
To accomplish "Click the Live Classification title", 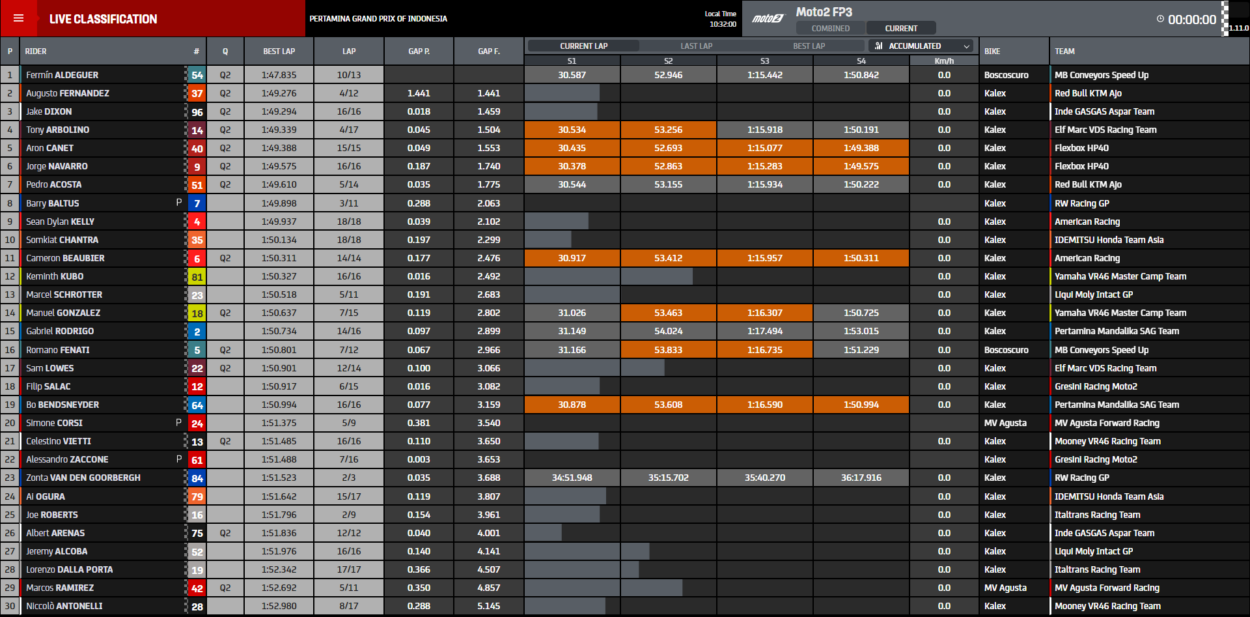I will click(103, 19).
